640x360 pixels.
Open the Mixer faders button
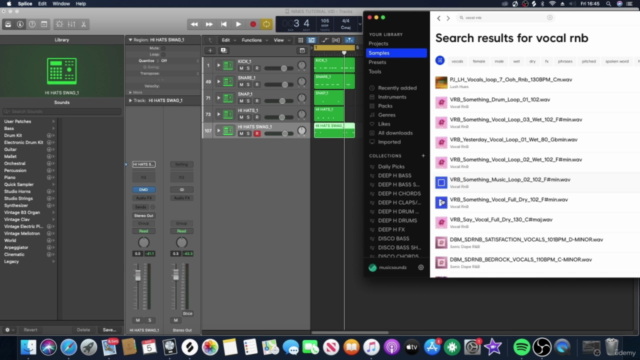[71, 24]
